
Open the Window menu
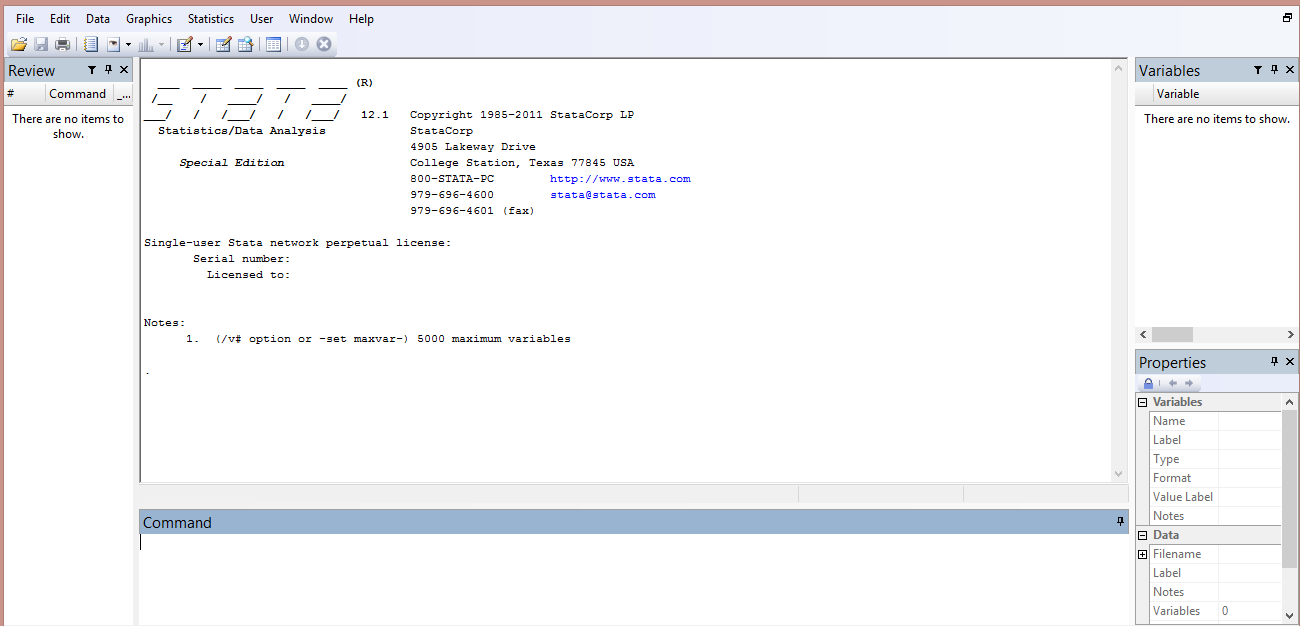tap(311, 19)
